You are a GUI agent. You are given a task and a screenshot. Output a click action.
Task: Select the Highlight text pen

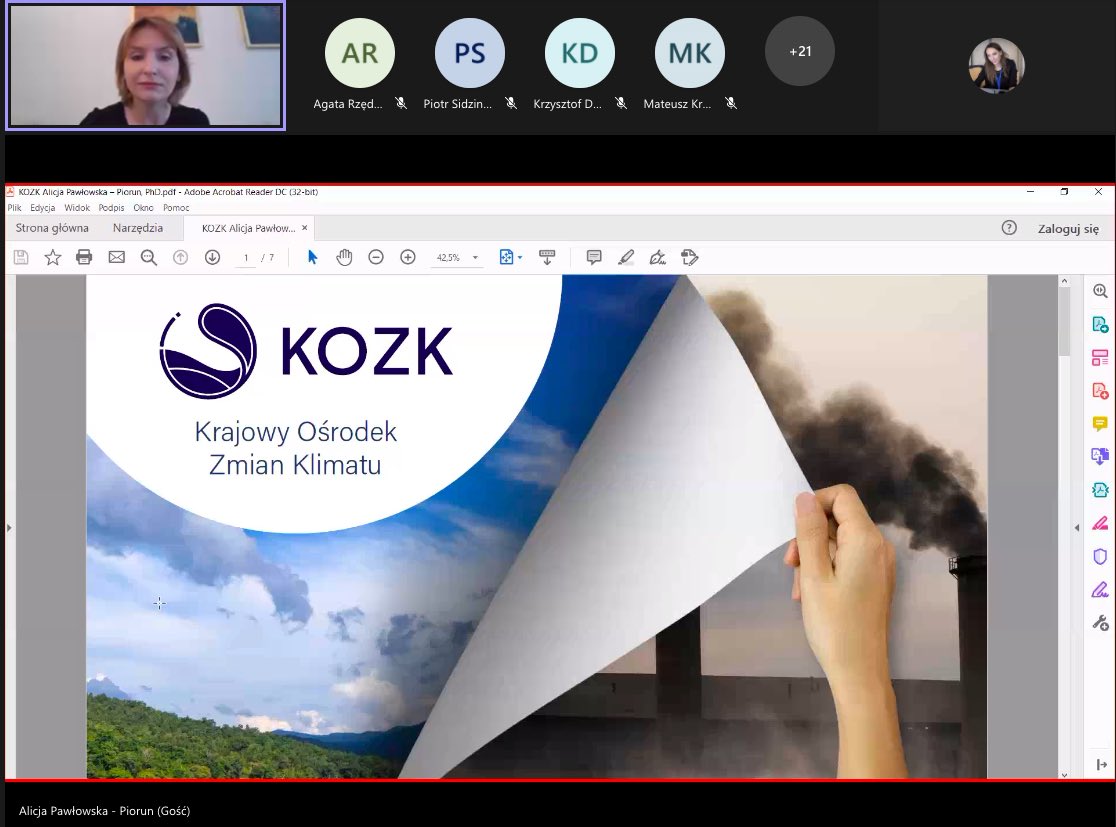click(626, 257)
